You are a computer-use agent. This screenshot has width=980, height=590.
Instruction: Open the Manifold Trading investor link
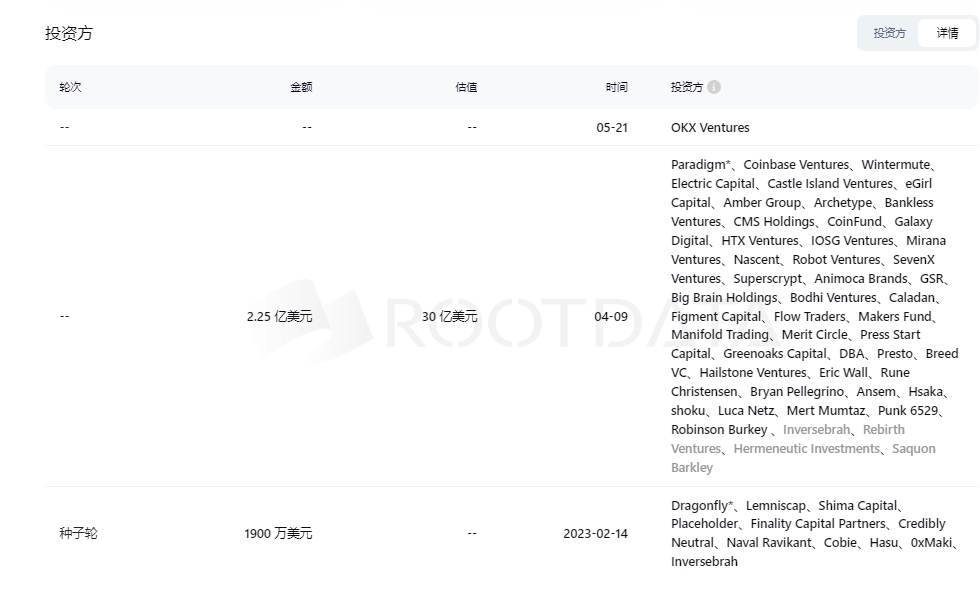(720, 334)
